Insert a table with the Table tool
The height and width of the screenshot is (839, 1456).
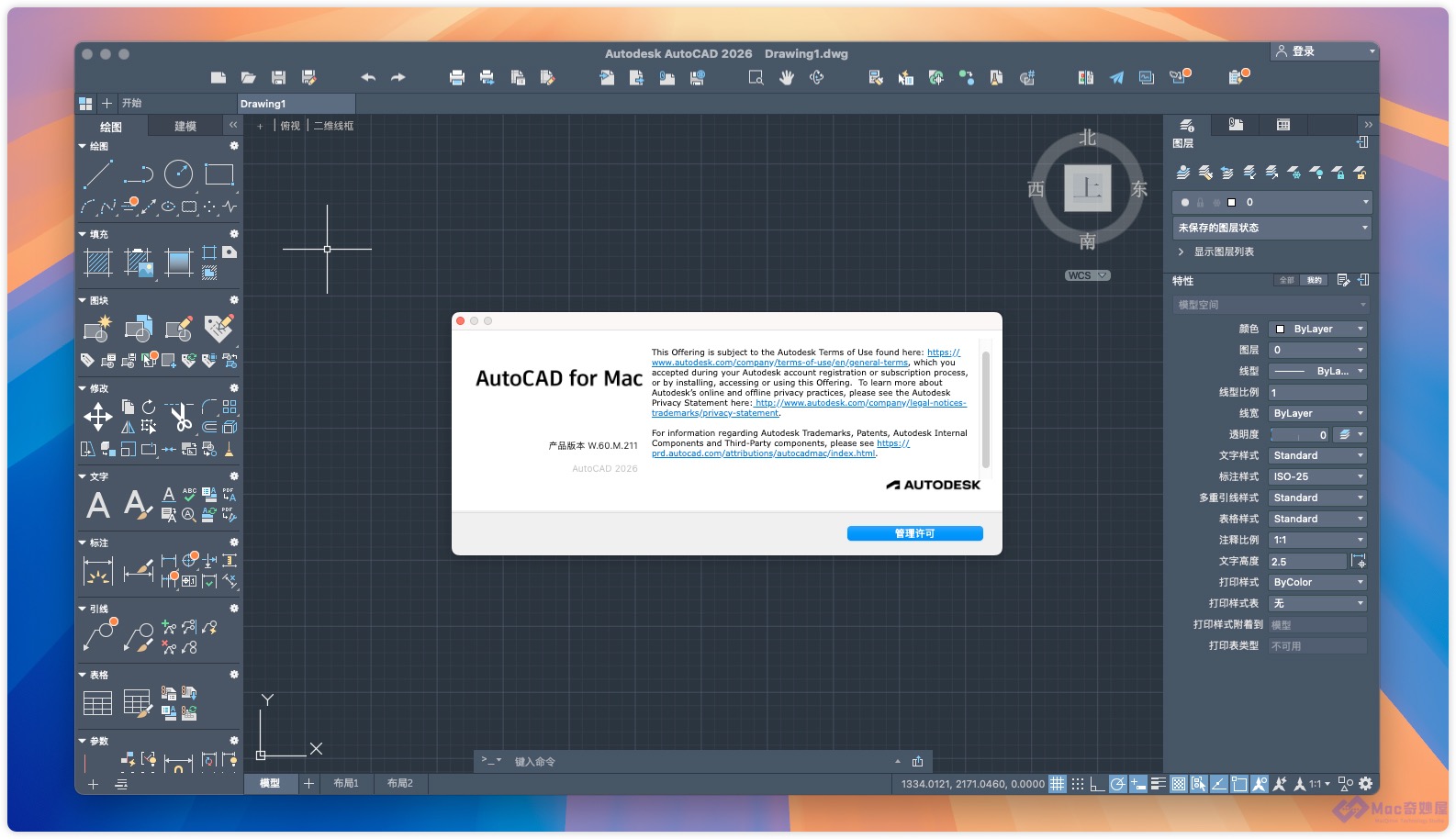[x=98, y=703]
